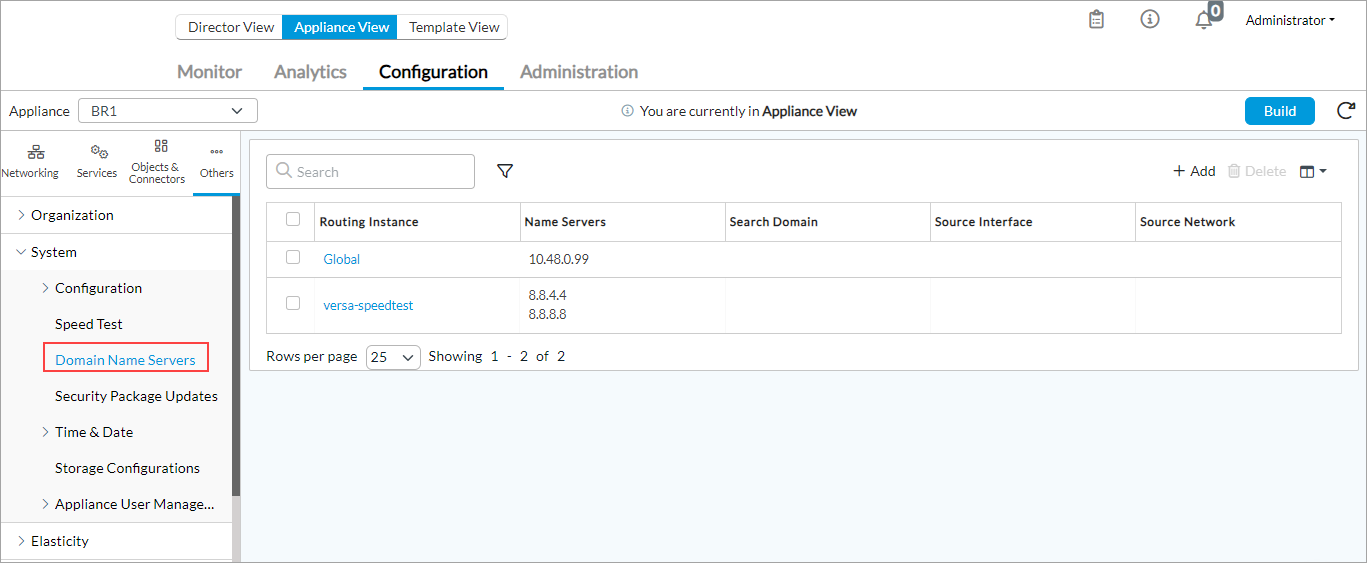Open the versa-speedtest routing instance link
Image resolution: width=1367 pixels, height=563 pixels.
coord(368,305)
